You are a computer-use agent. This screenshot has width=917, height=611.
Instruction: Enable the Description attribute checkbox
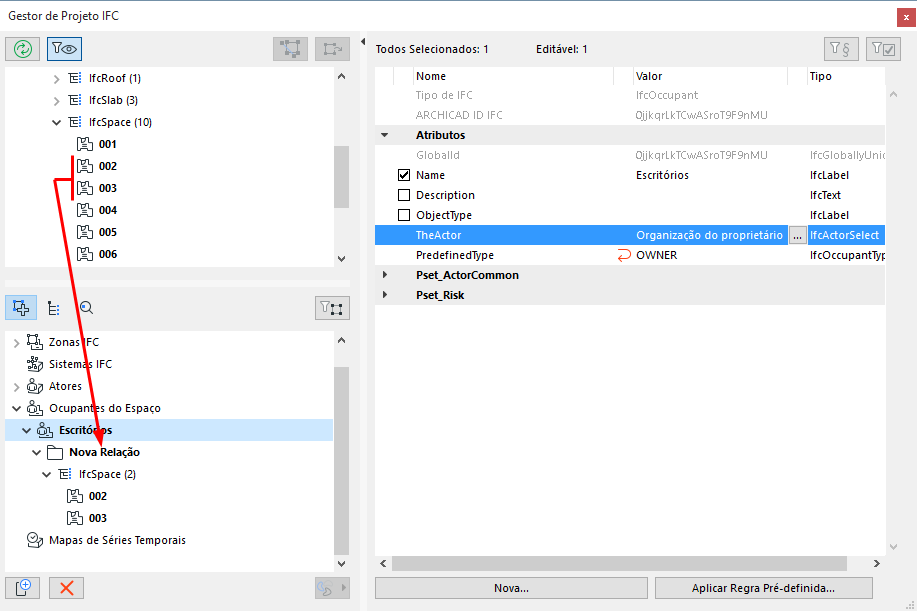coord(404,195)
